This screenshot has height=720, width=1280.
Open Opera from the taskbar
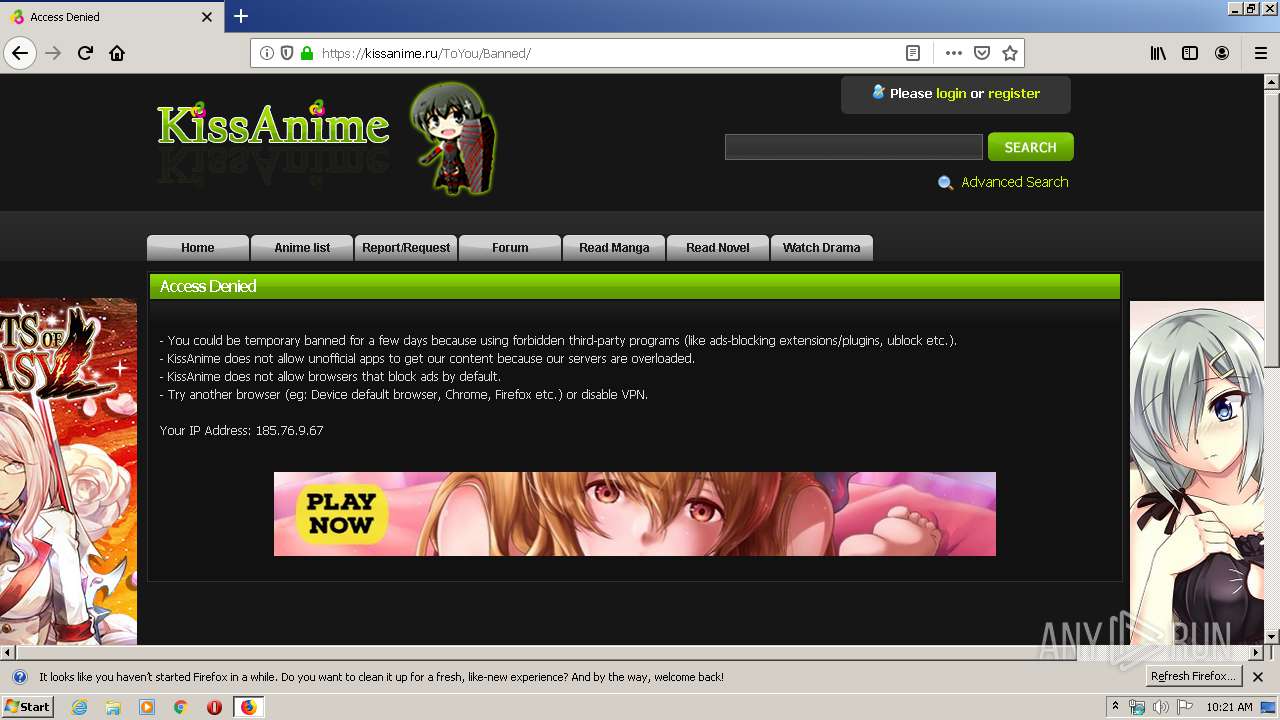tap(214, 707)
